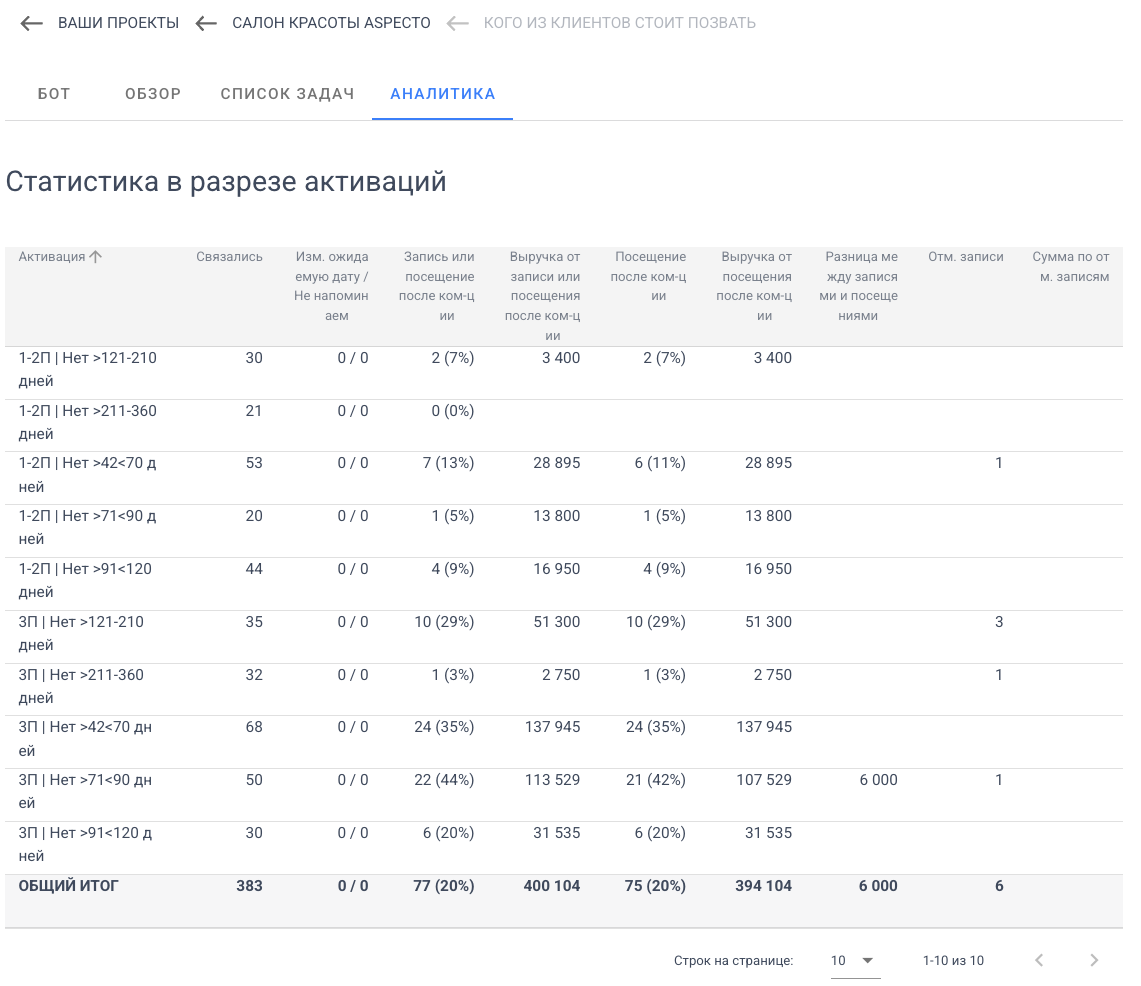Image resolution: width=1141 pixels, height=986 pixels.
Task: Select row 3П | Нет >121-210 дней
Action: click(564, 637)
